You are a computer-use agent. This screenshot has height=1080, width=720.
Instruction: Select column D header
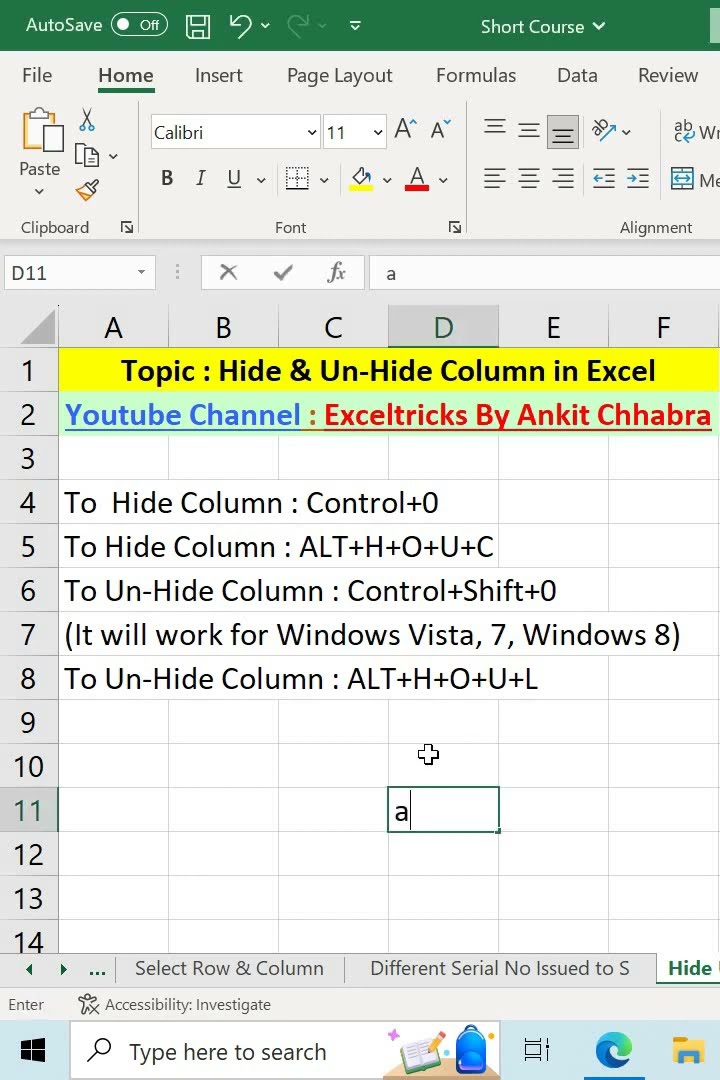[443, 326]
